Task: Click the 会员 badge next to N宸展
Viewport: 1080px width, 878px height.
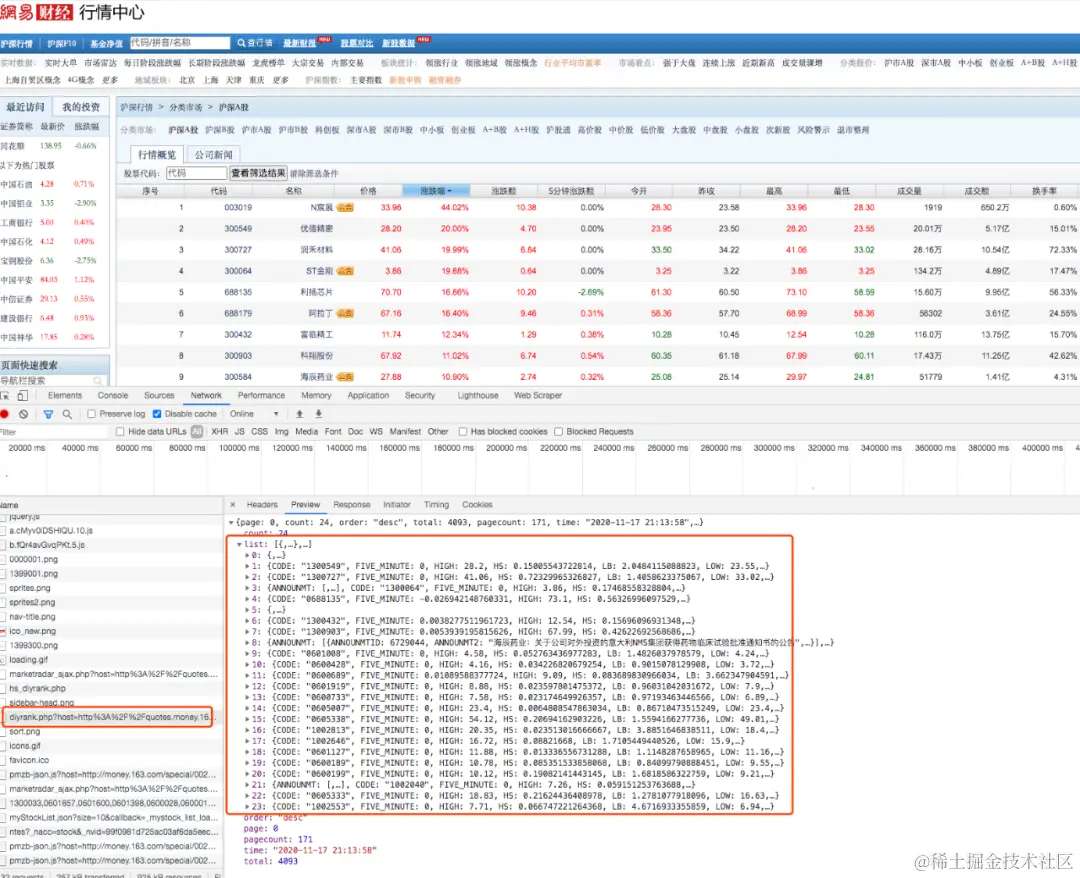Action: coord(345,207)
